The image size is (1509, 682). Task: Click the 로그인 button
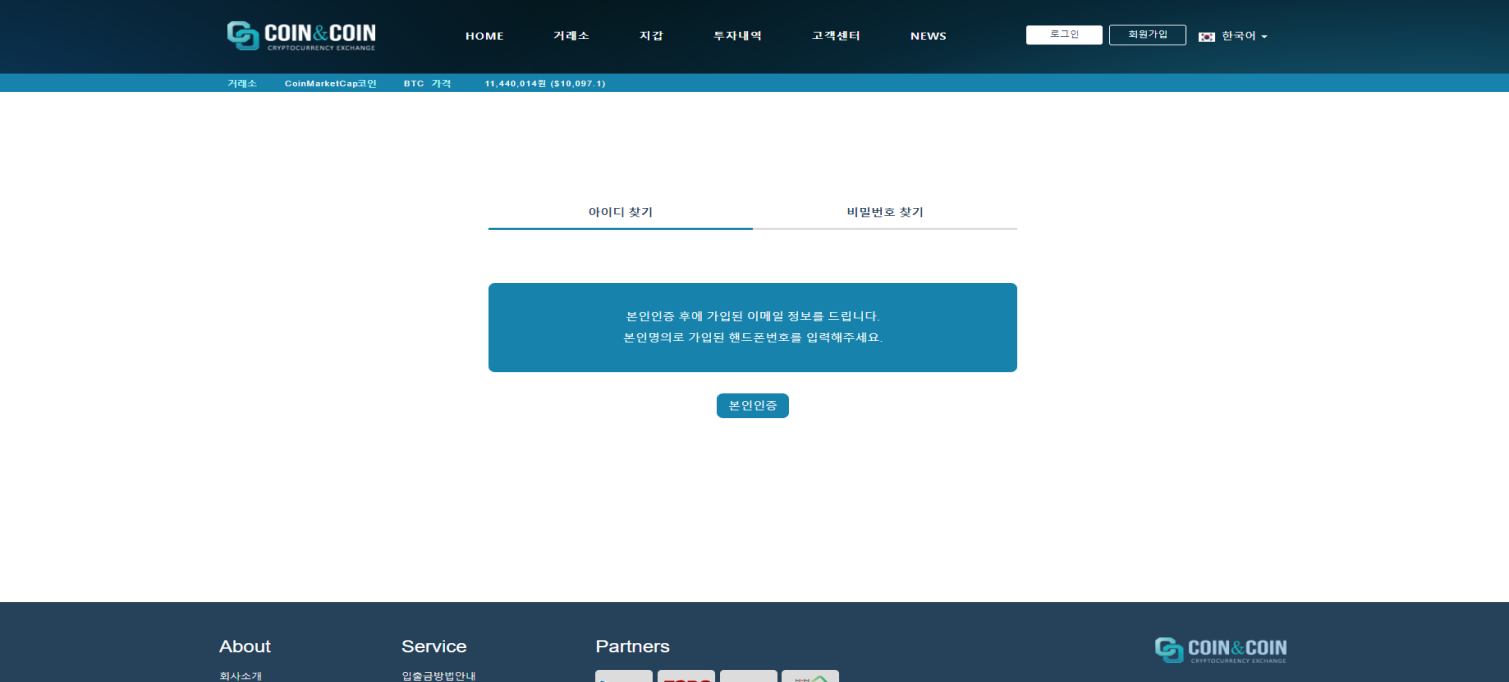1064,35
